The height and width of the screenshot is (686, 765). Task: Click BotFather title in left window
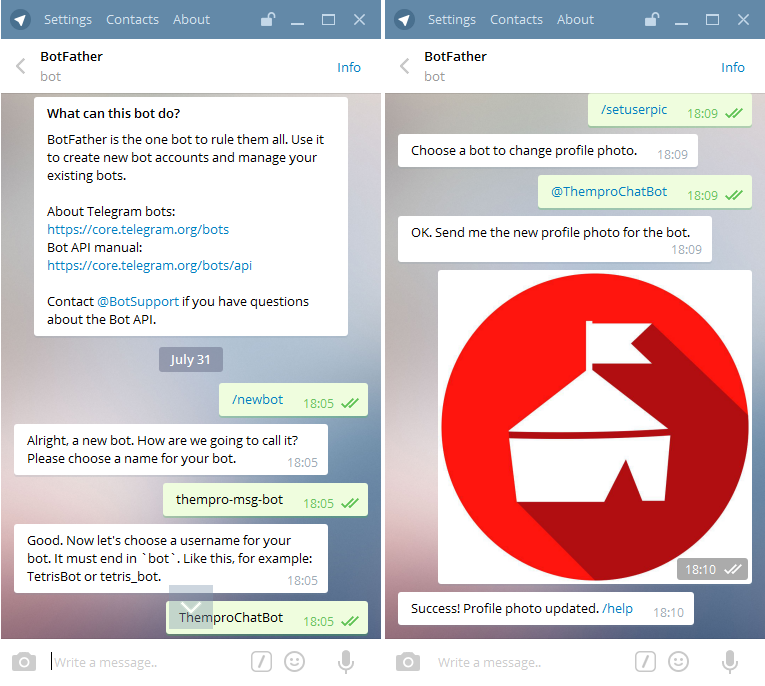[71, 57]
